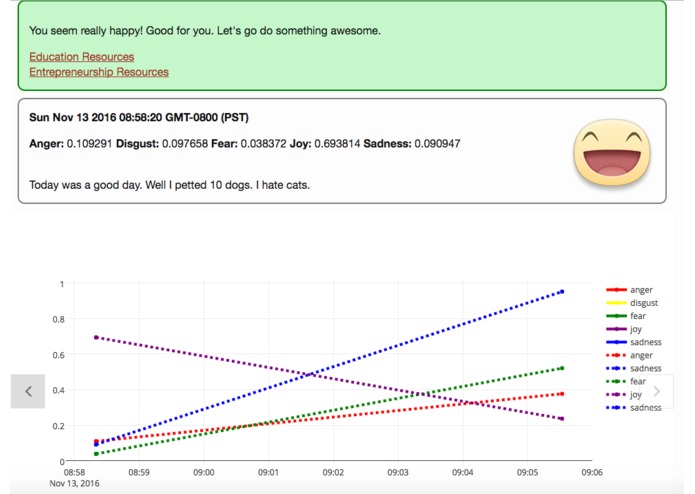Click the 09:00 x-axis label
This screenshot has width=695, height=494.
(203, 472)
